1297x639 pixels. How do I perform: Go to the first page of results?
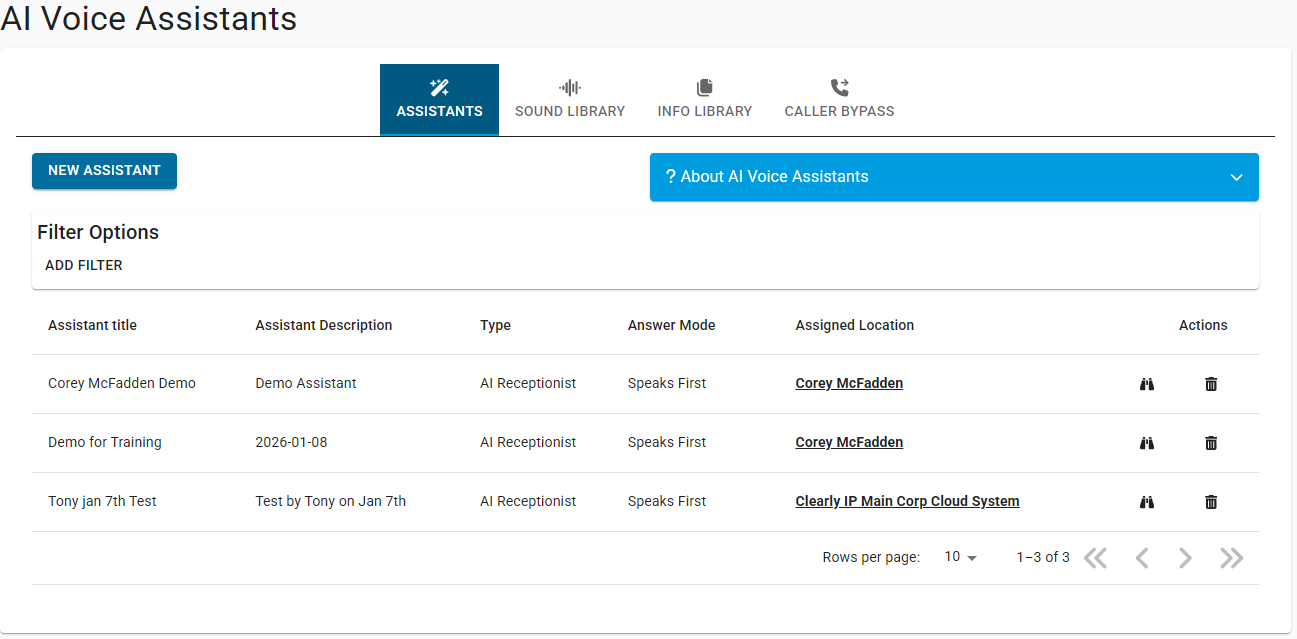(x=1096, y=558)
